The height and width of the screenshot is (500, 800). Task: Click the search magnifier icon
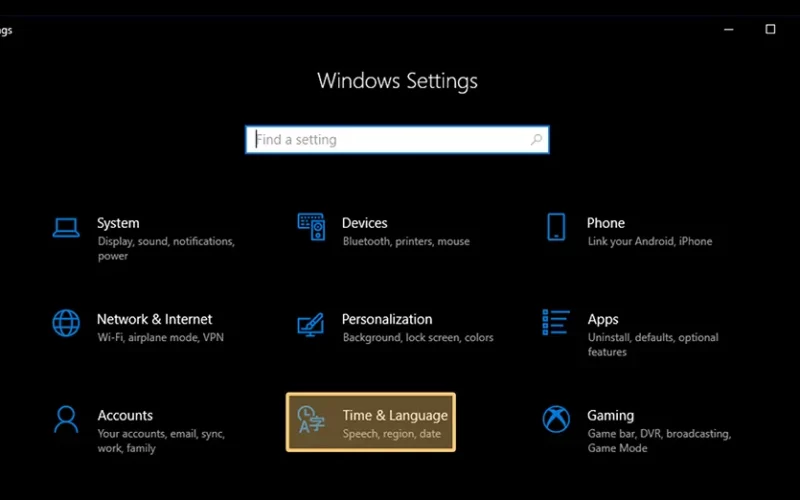536,139
